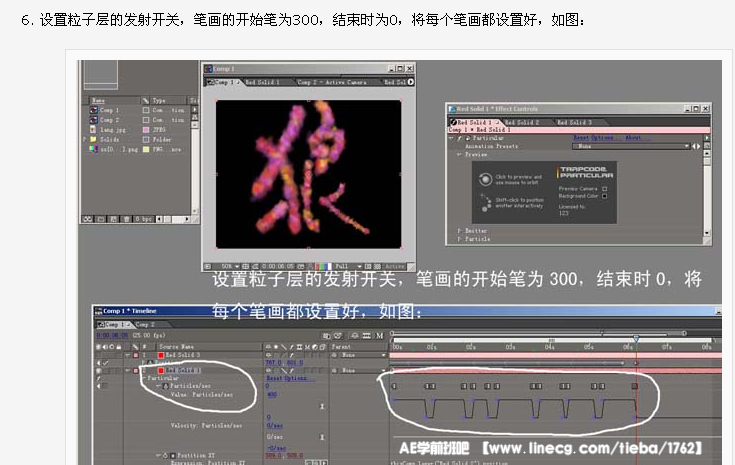The height and width of the screenshot is (465, 735).
Task: Open the Animation Presets dropdown
Action: (x=631, y=146)
